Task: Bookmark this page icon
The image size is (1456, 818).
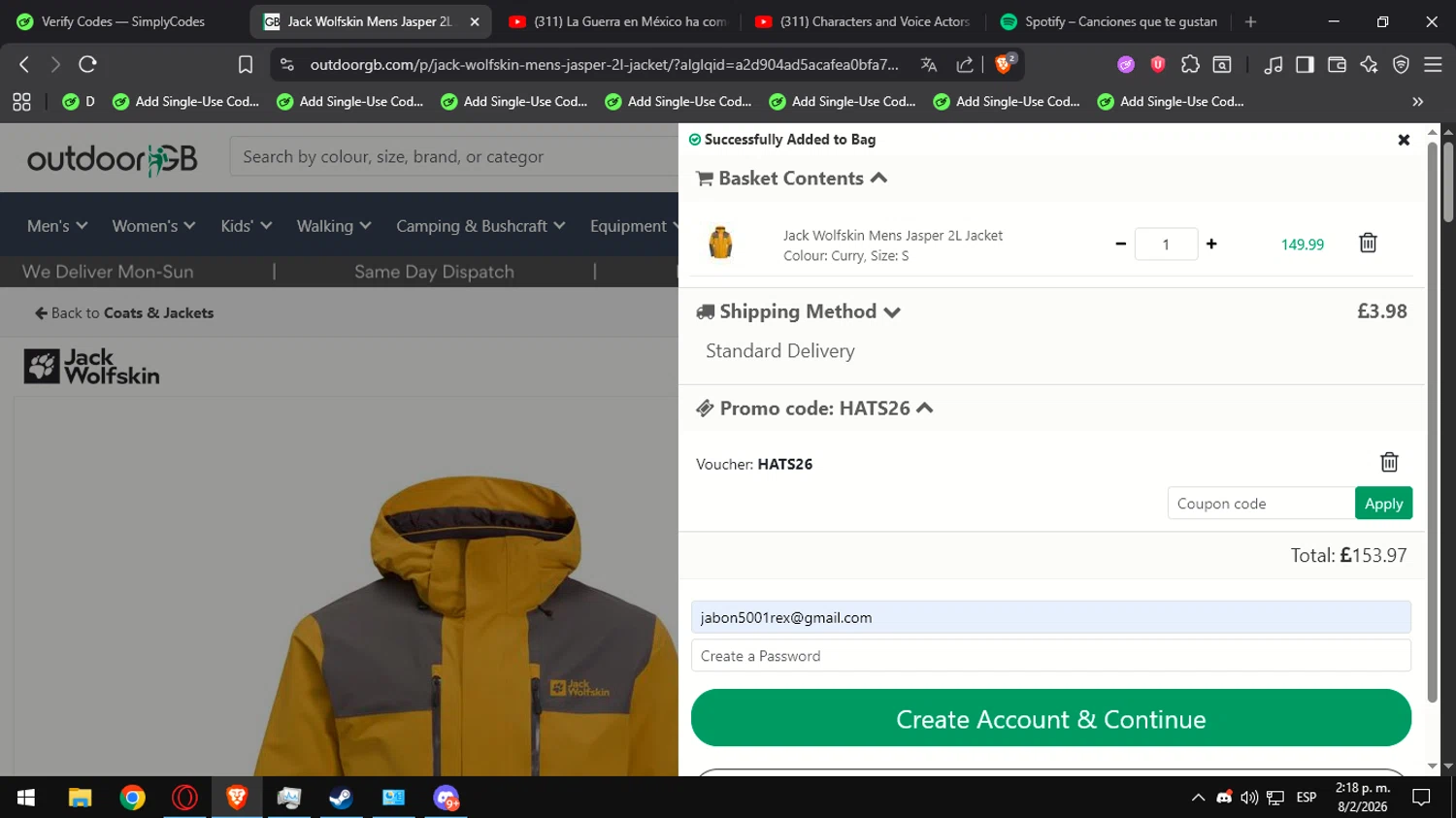Action: (x=246, y=64)
